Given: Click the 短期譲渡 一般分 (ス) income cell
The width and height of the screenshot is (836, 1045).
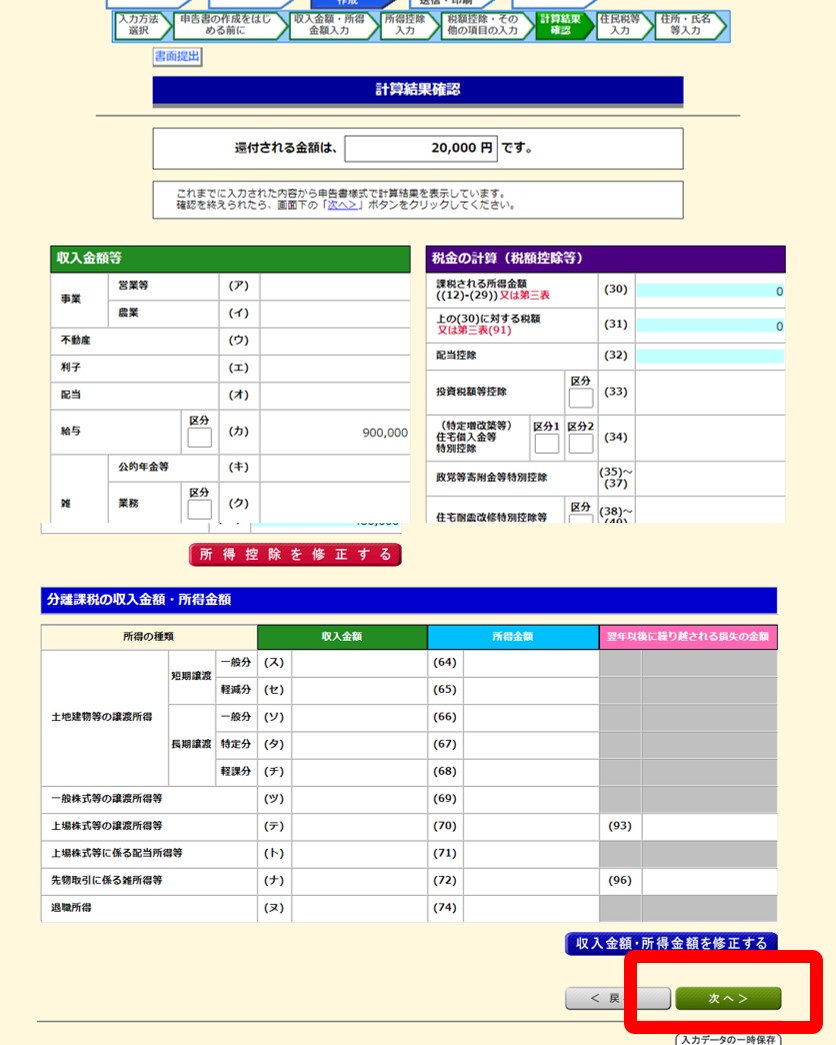Looking at the screenshot, I should point(359,662).
